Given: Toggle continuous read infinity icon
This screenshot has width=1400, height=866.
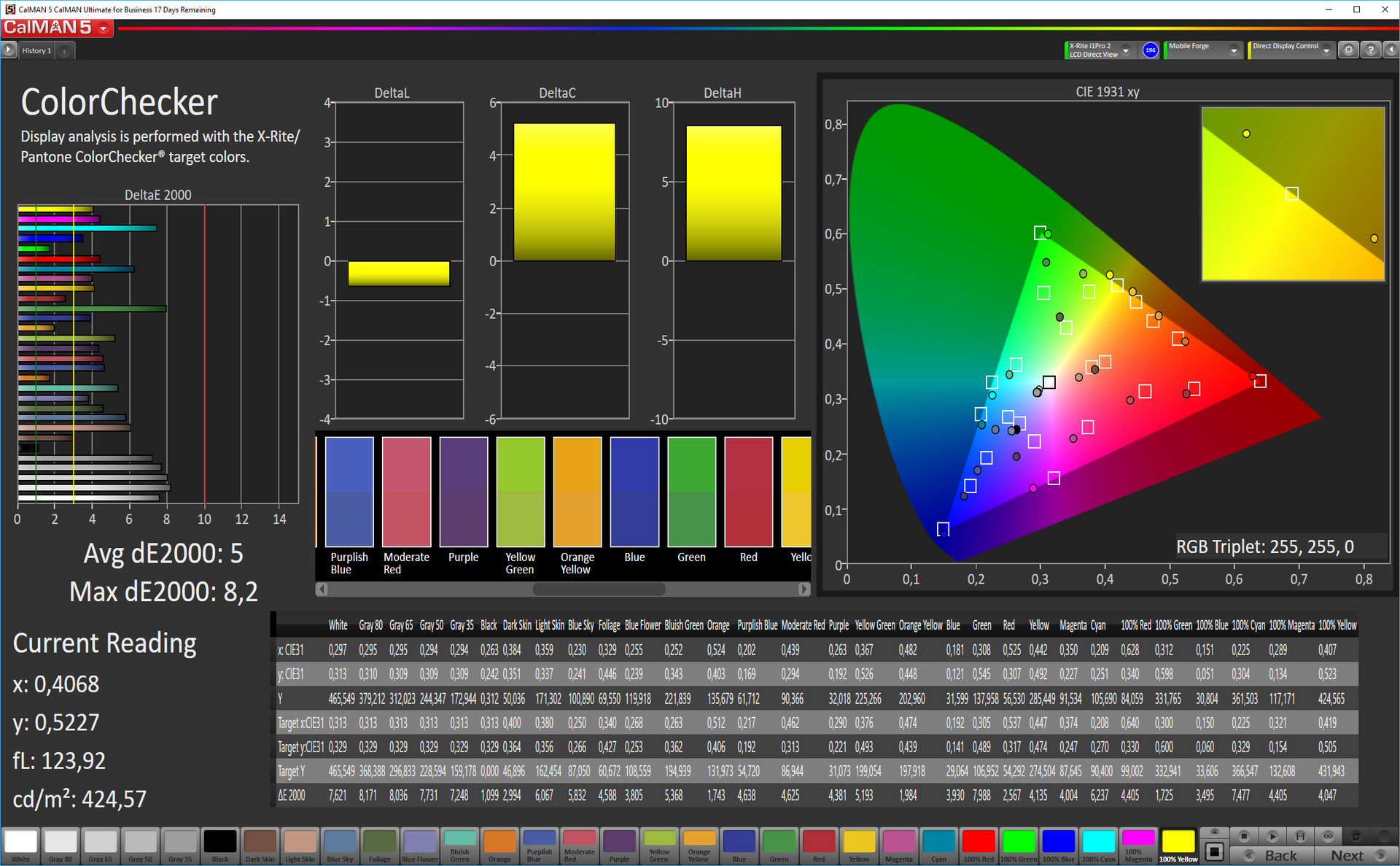Looking at the screenshot, I should point(1328,836).
